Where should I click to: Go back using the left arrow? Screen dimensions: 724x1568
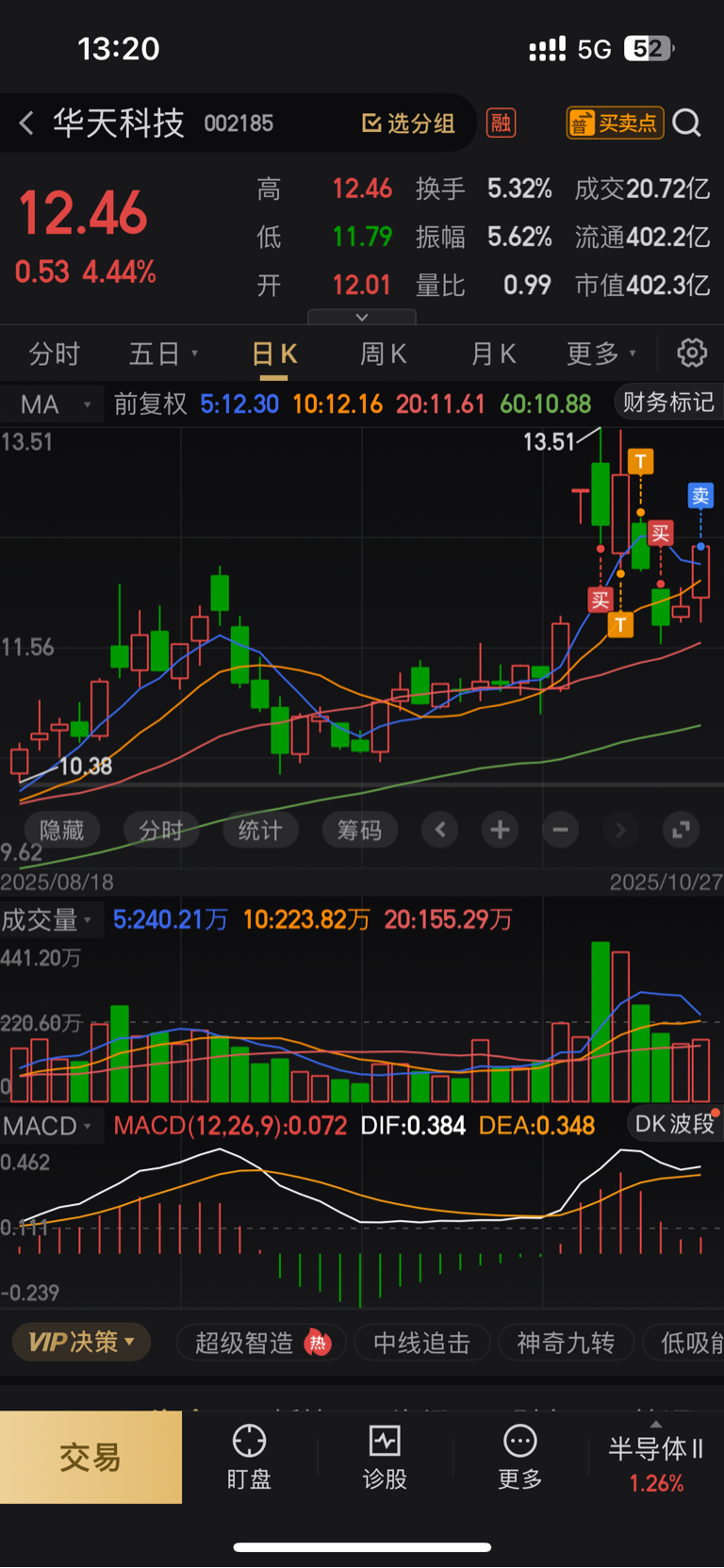point(26,123)
